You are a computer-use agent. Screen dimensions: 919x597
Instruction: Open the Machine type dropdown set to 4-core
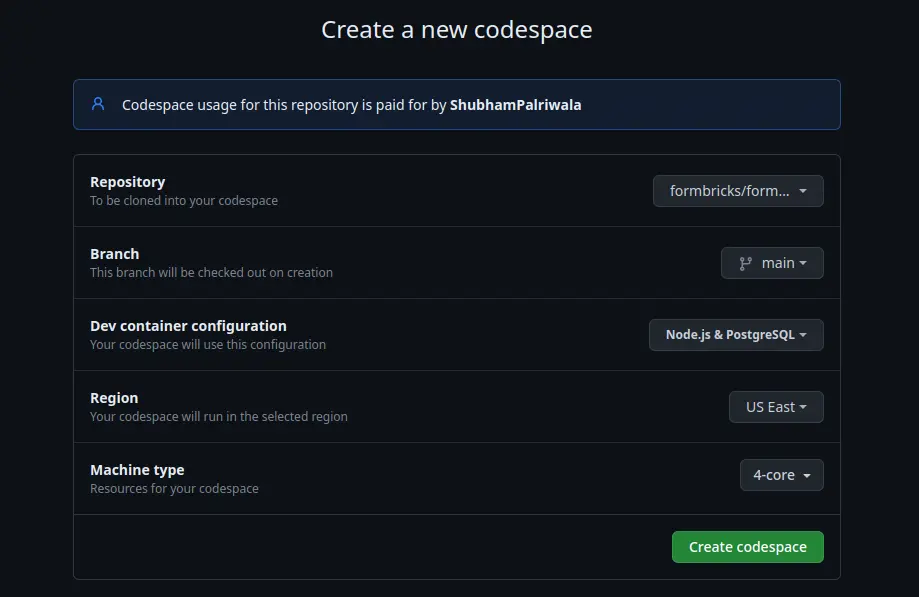pos(781,475)
